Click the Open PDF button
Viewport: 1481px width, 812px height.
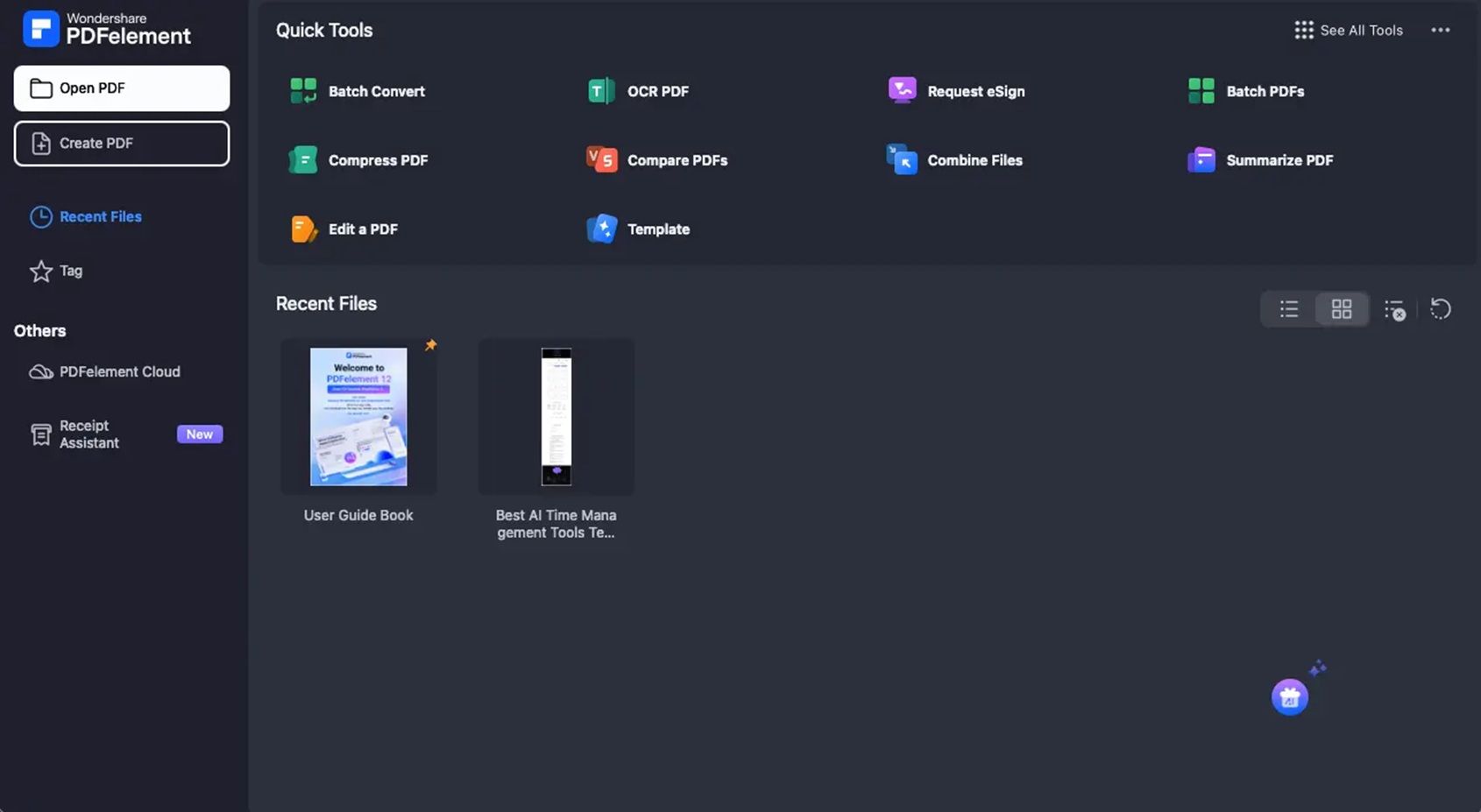coord(122,88)
